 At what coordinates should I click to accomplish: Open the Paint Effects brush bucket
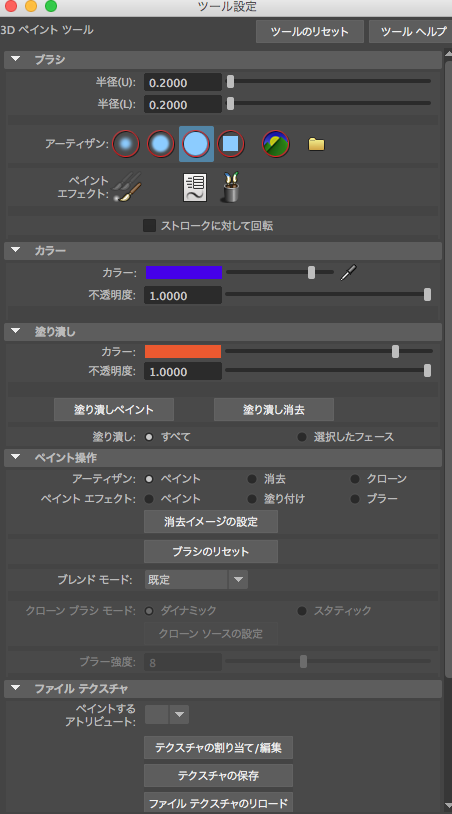[x=230, y=187]
